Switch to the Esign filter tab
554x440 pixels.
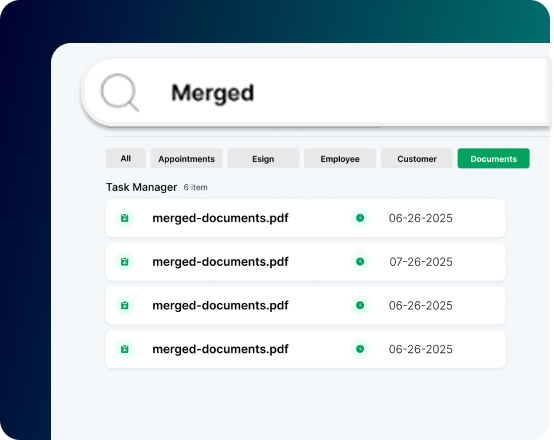pos(263,158)
